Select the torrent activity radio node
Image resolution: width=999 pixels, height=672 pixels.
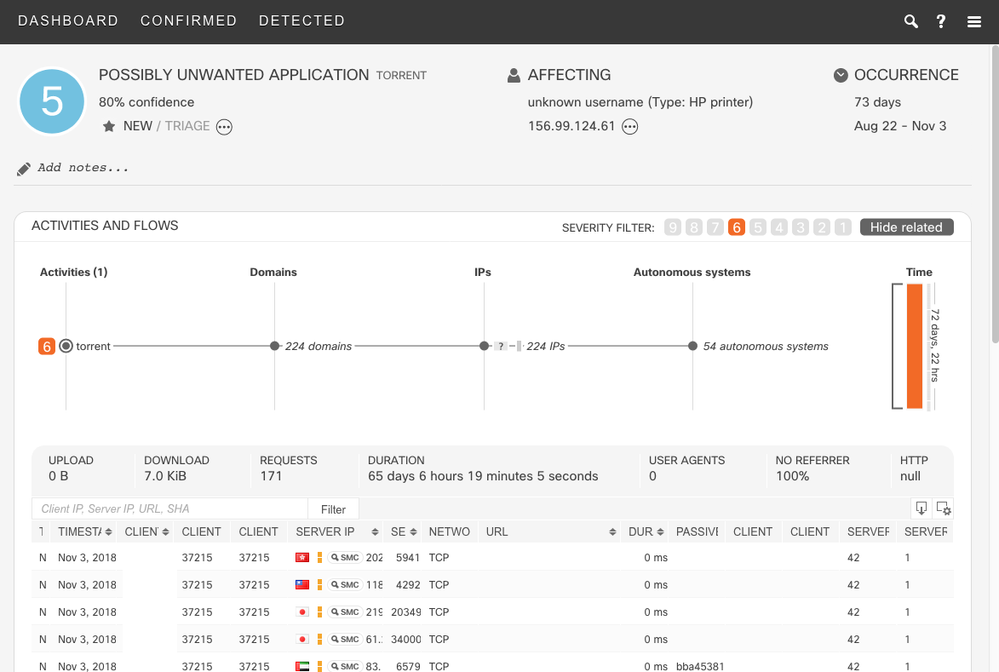66,346
